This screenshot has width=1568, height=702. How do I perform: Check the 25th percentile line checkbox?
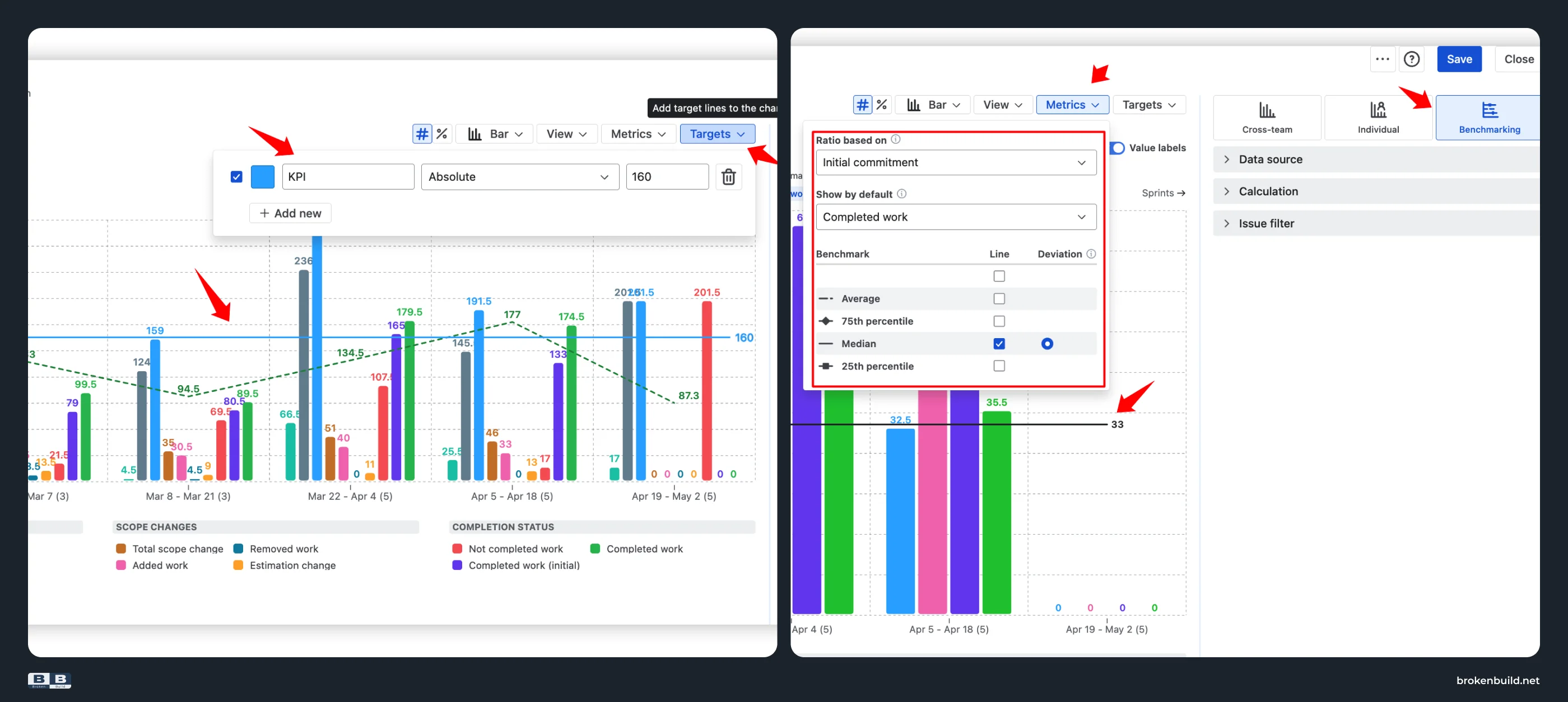(999, 366)
